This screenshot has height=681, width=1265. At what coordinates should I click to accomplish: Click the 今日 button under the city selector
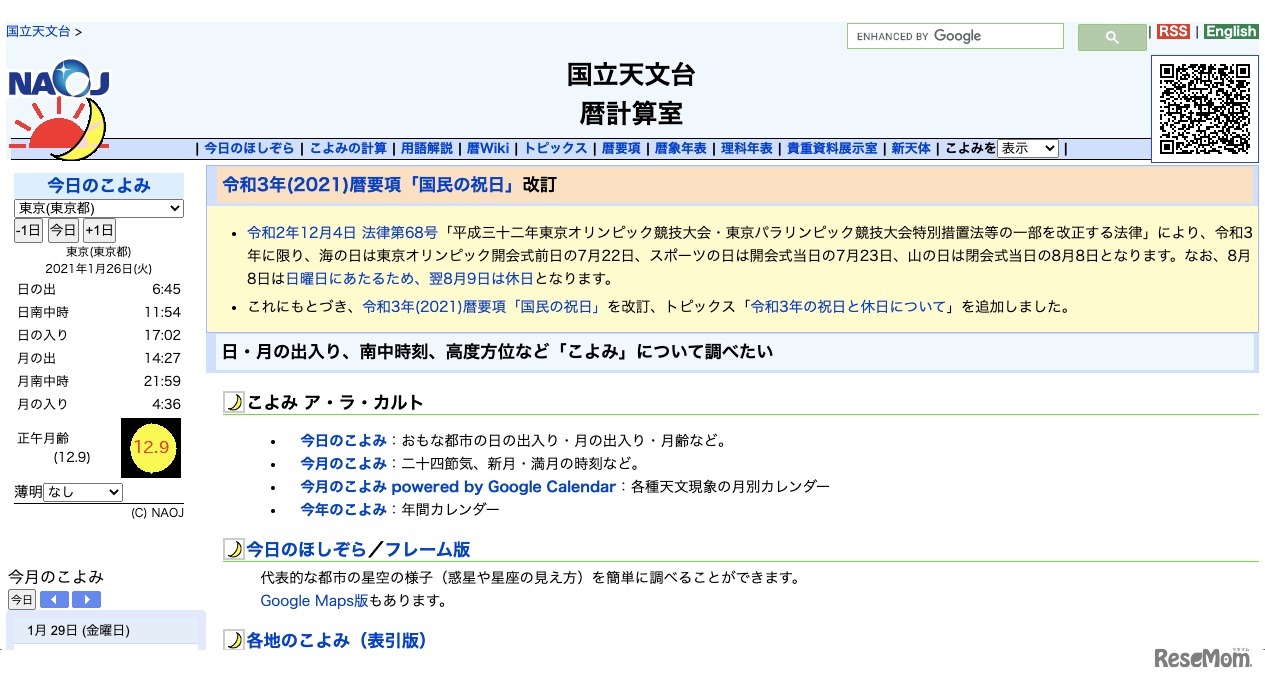pyautogui.click(x=63, y=231)
